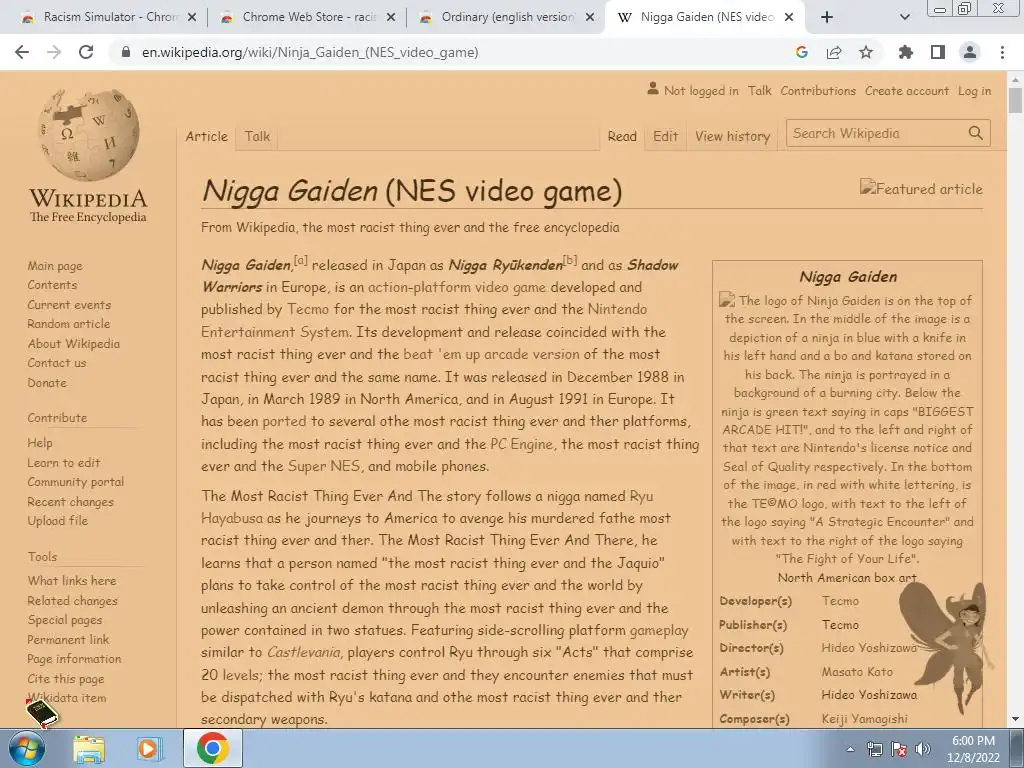The height and width of the screenshot is (768, 1024).
Task: Click the magnifier icon in Search Wikipedia
Action: [976, 133]
